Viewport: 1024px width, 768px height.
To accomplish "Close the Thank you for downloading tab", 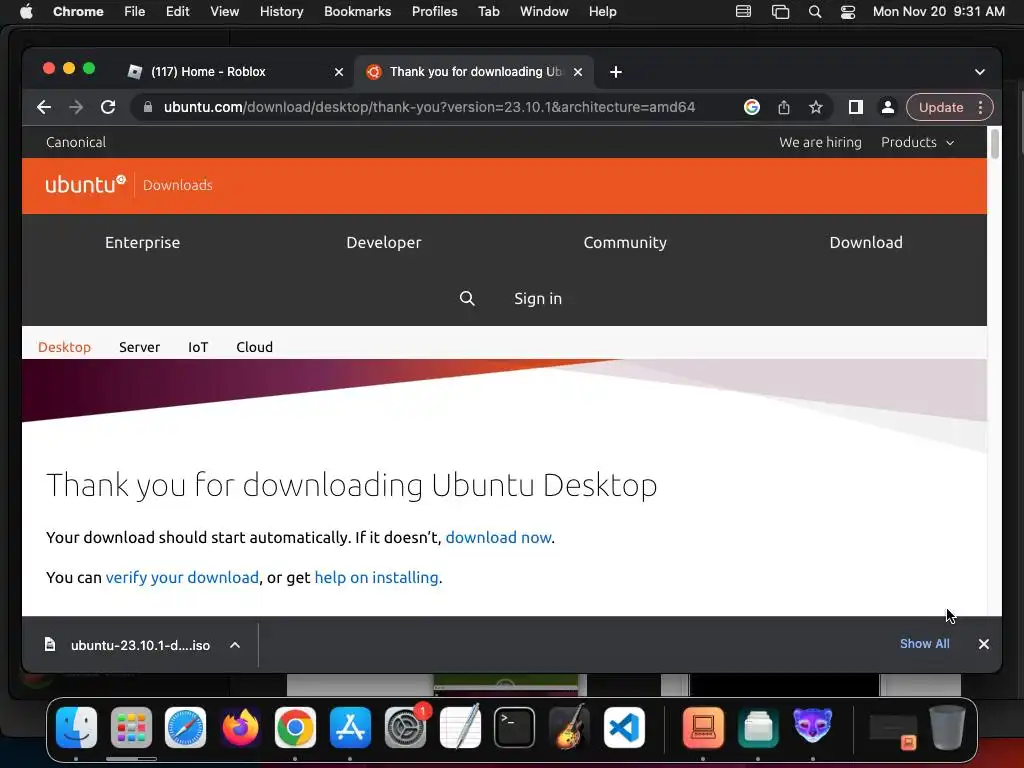I will [x=578, y=72].
